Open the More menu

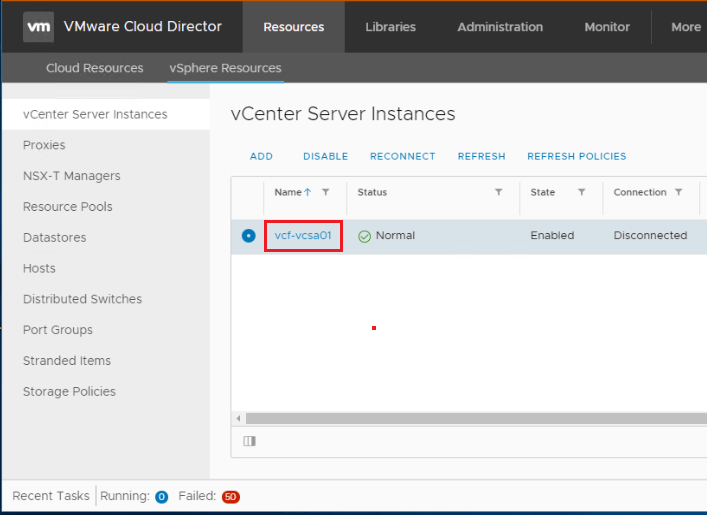686,27
